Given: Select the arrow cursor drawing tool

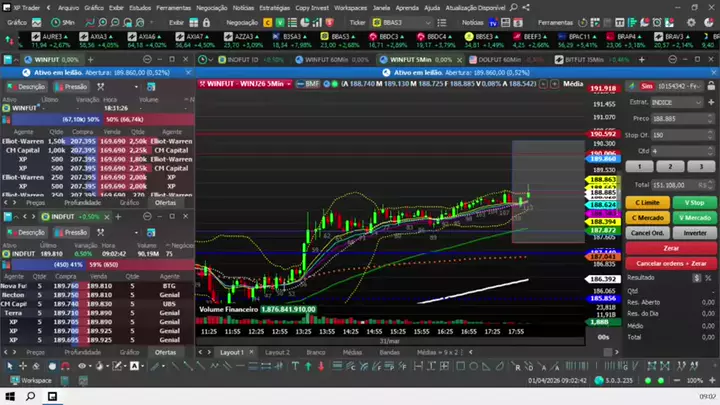Looking at the screenshot, I should [10, 366].
